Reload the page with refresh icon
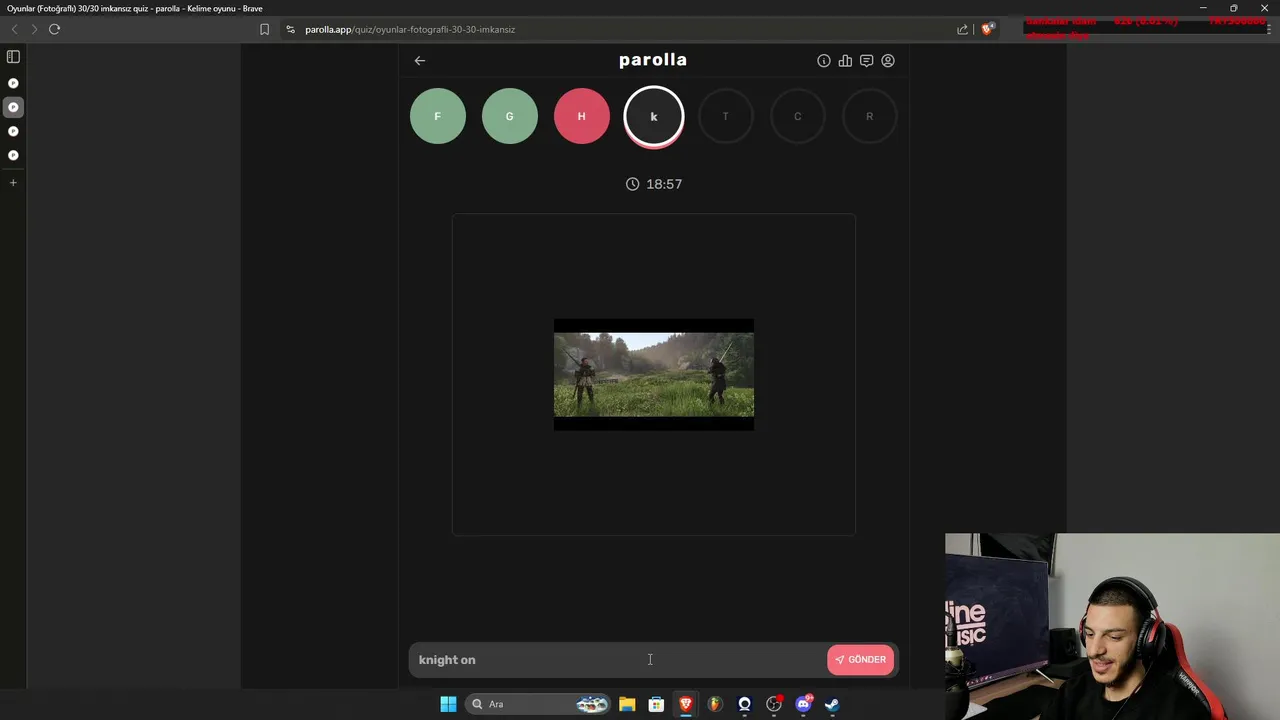The image size is (1280, 720). [55, 29]
